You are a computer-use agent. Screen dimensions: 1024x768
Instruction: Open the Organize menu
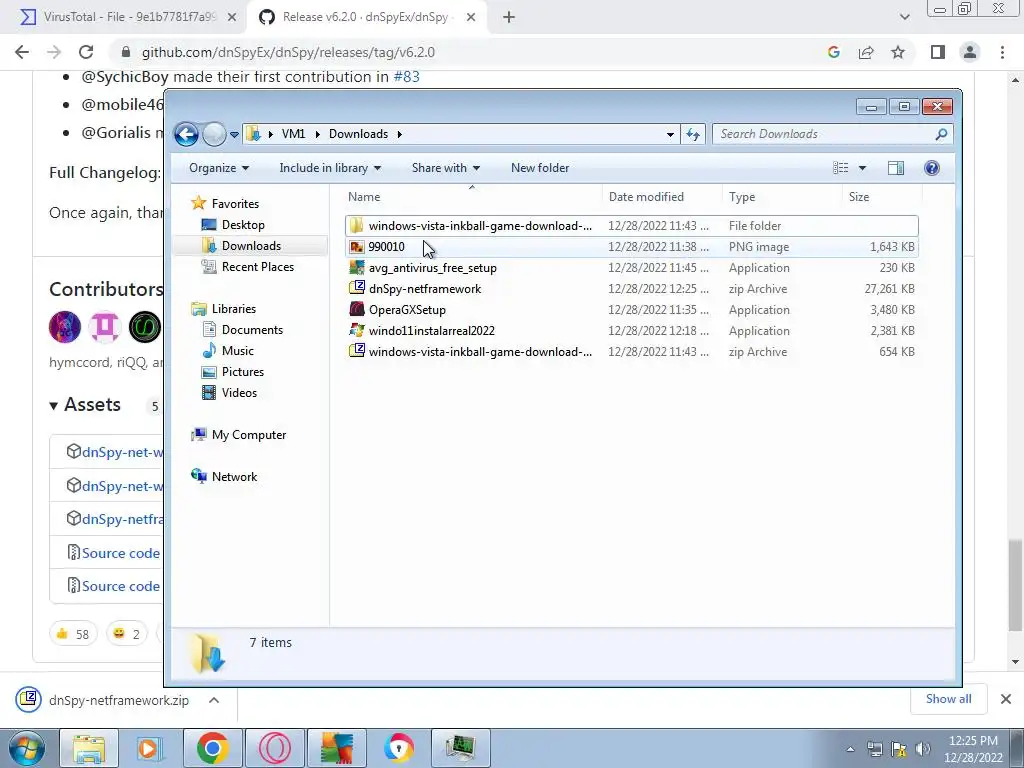pyautogui.click(x=219, y=168)
